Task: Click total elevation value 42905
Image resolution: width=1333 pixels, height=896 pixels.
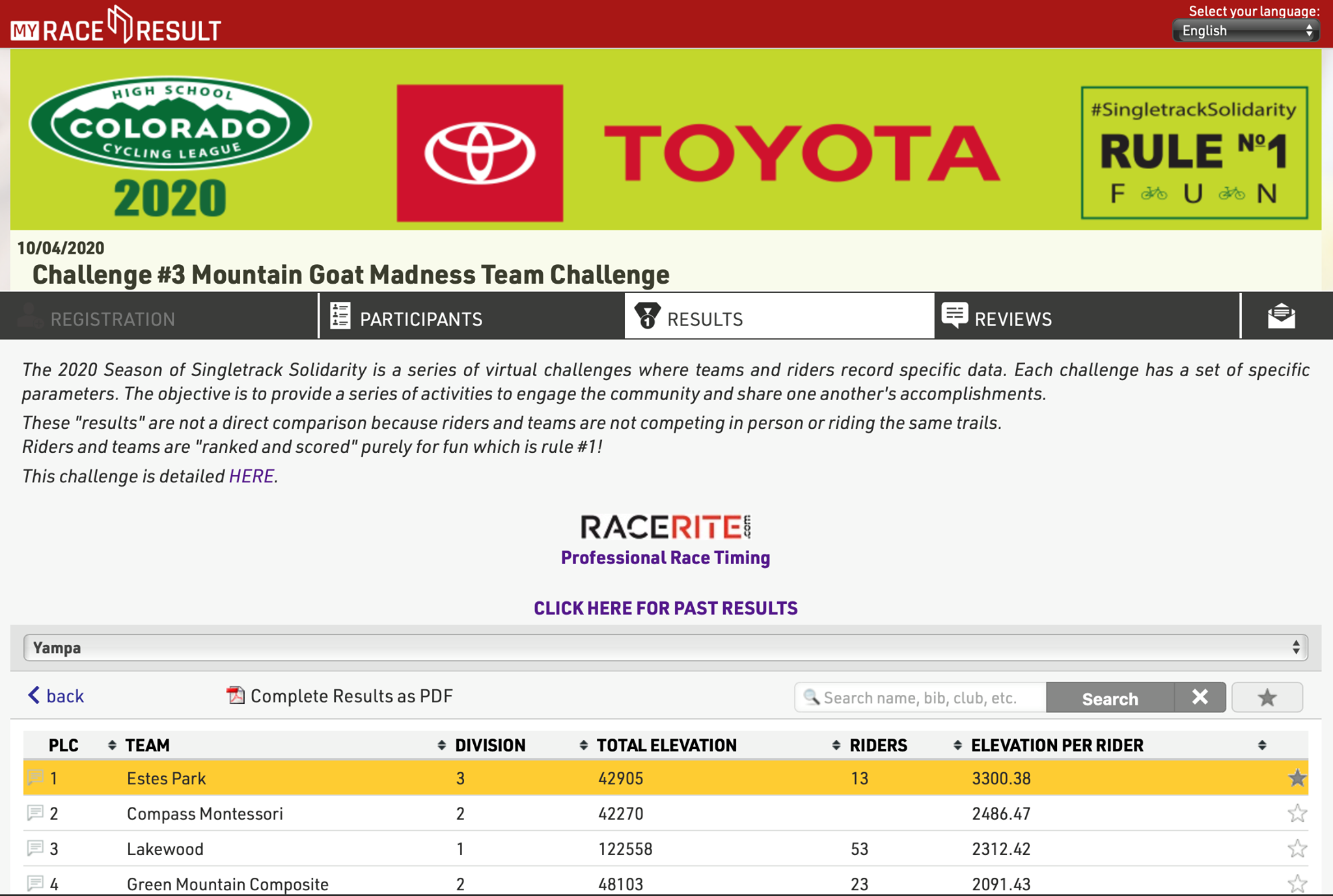Action: pyautogui.click(x=620, y=778)
